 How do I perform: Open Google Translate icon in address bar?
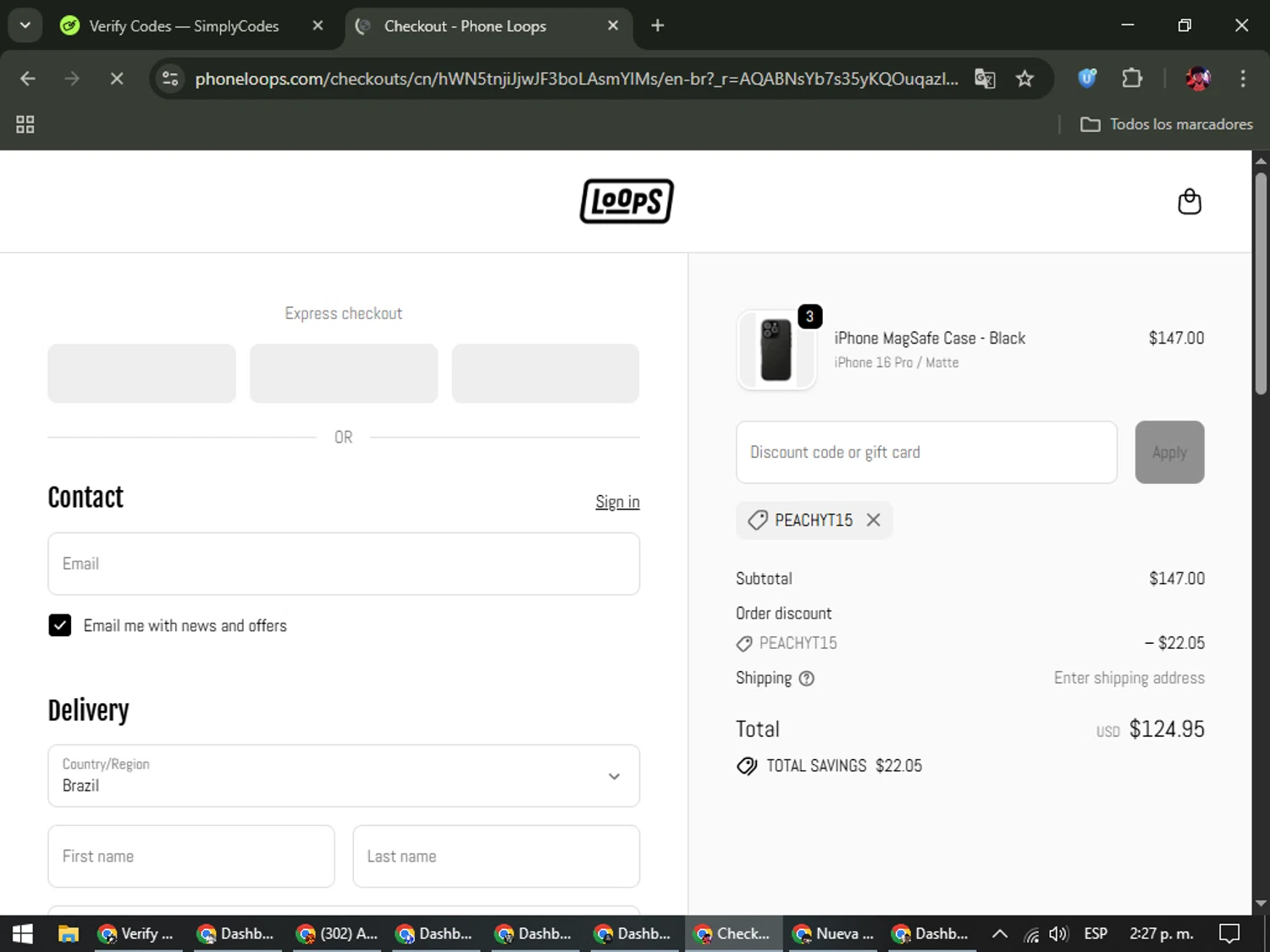985,79
